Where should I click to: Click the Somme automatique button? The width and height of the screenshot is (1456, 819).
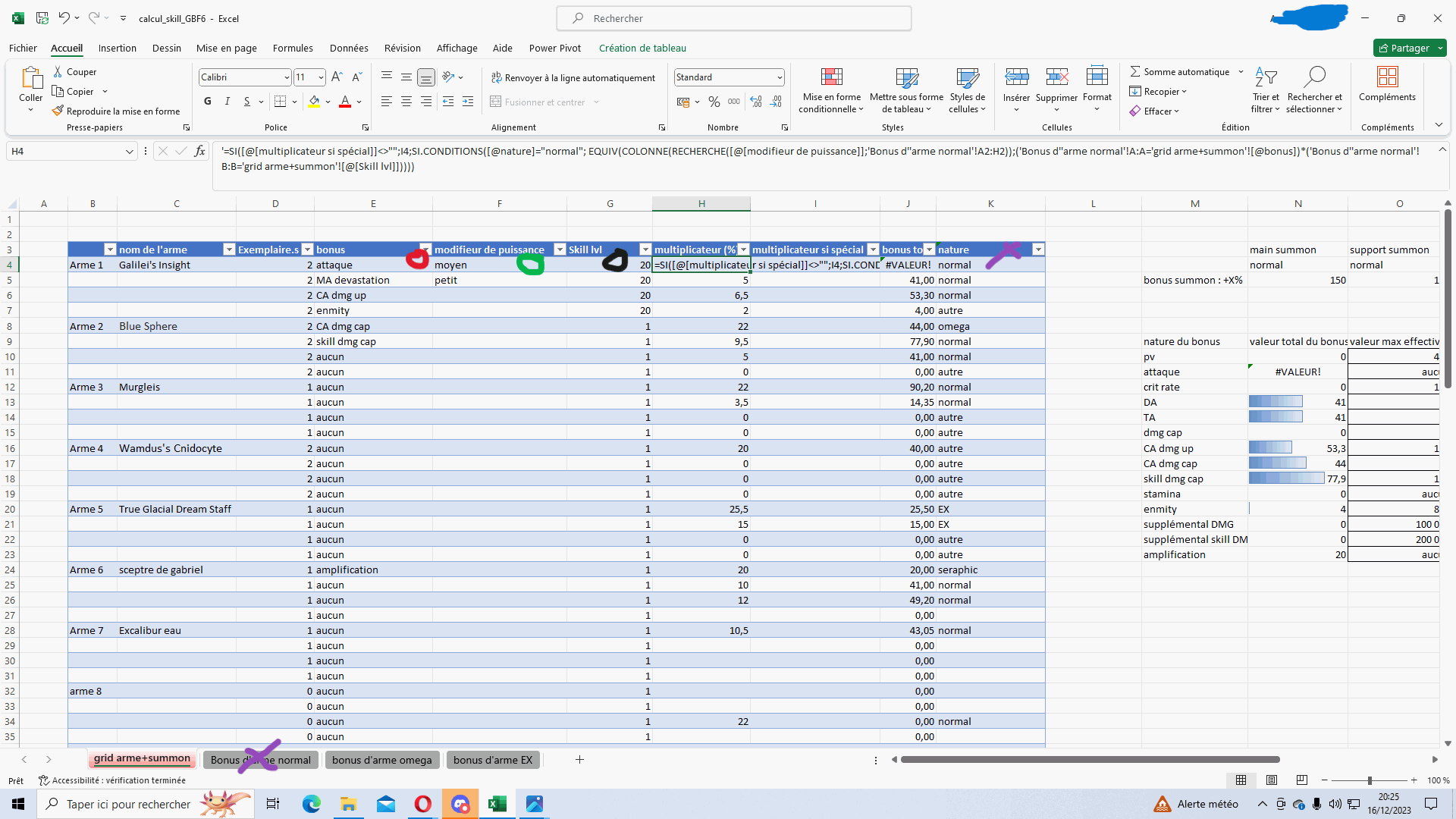(x=1180, y=71)
